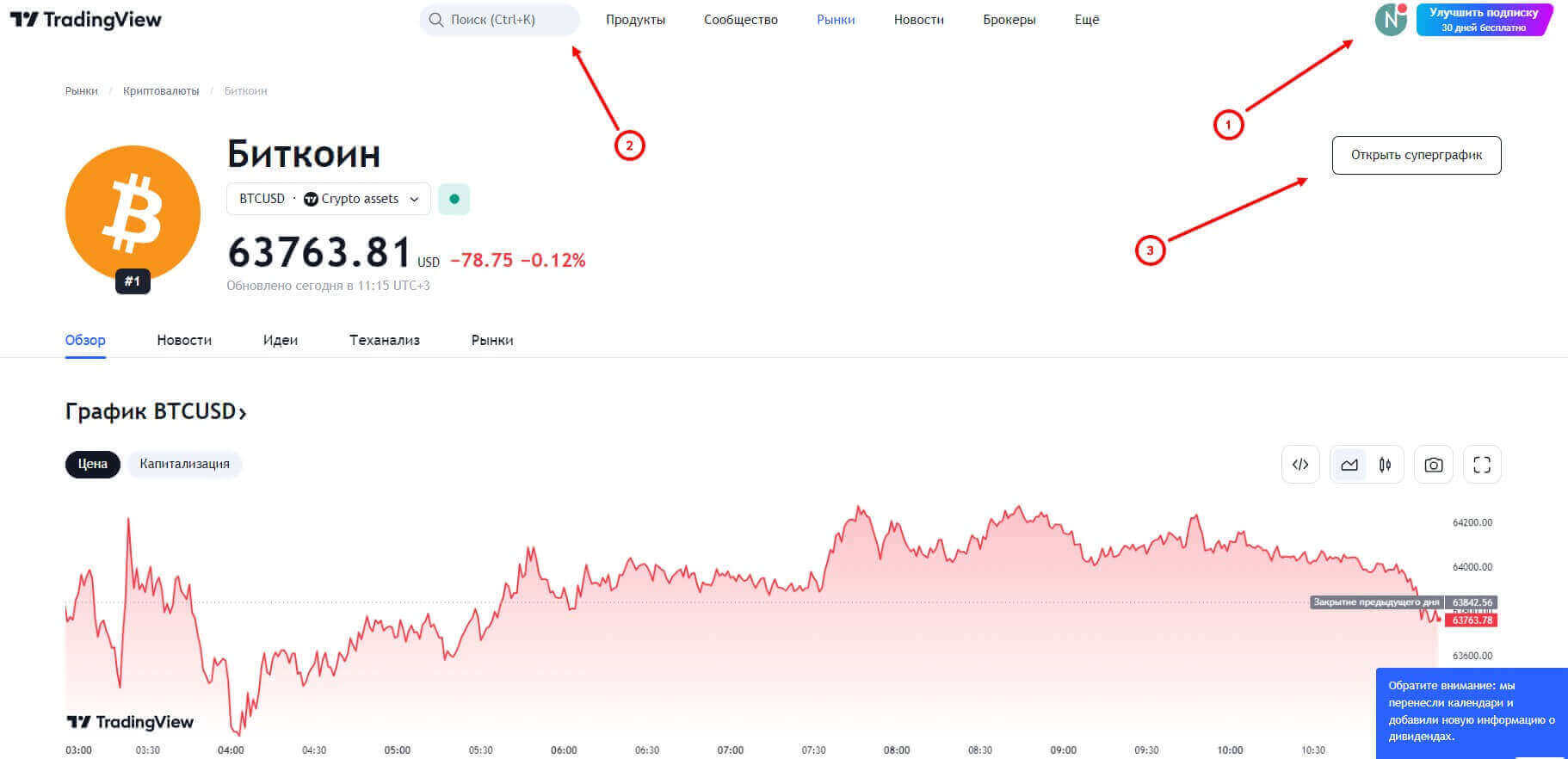Click the Поиск search field

tap(499, 20)
